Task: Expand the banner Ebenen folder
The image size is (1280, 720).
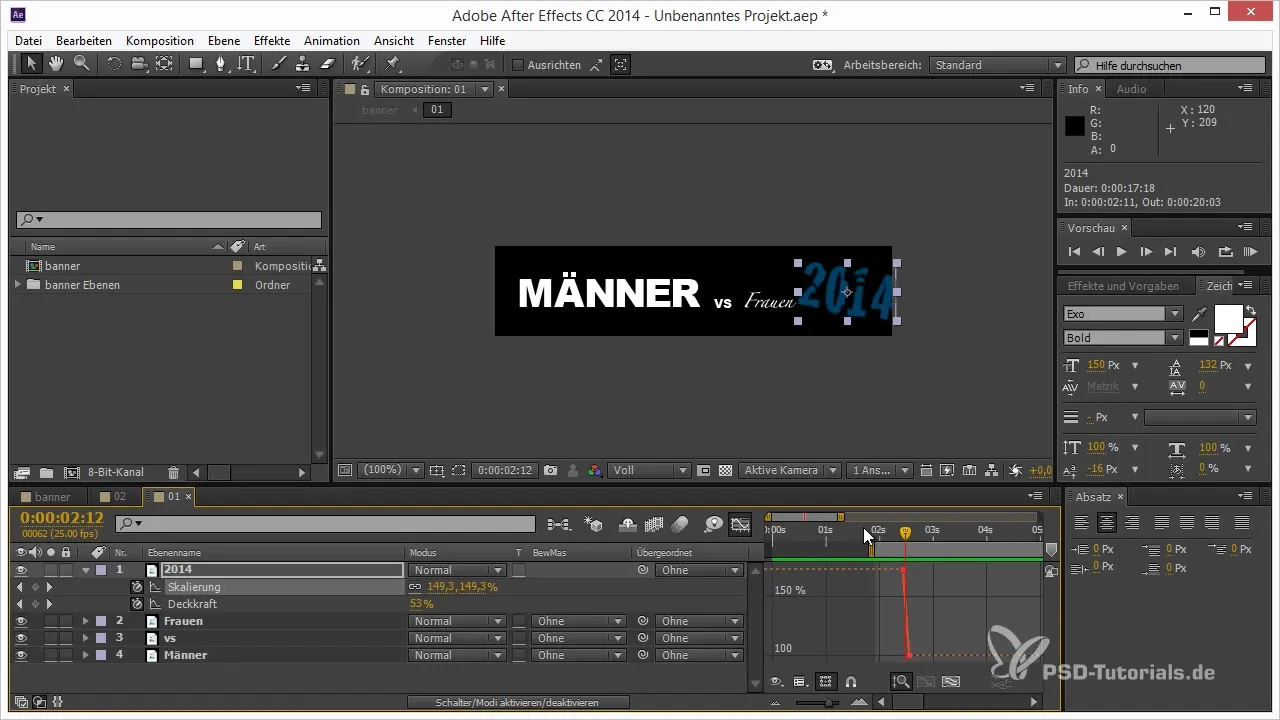Action: (17, 285)
